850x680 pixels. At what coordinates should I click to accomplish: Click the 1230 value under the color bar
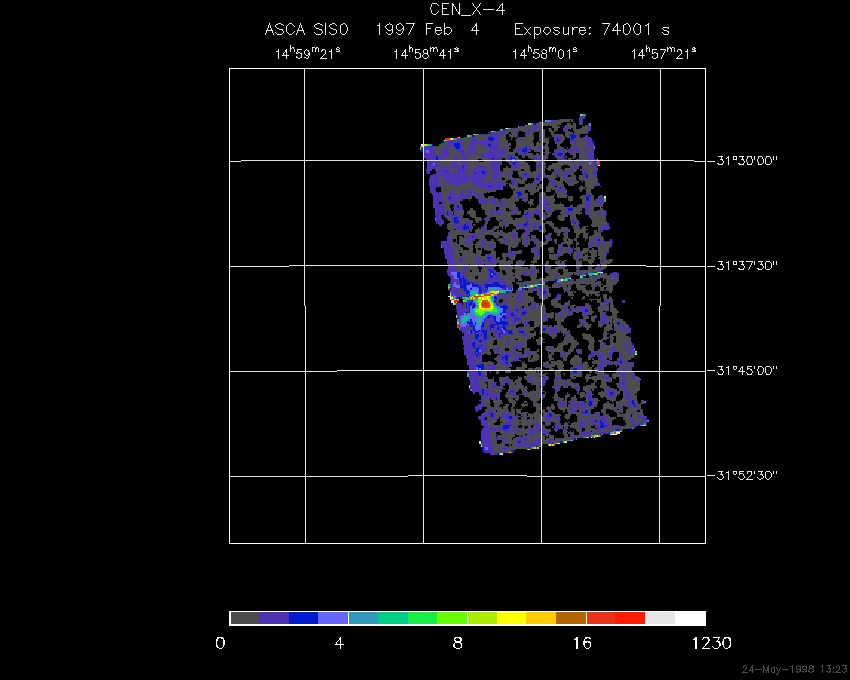click(x=712, y=644)
